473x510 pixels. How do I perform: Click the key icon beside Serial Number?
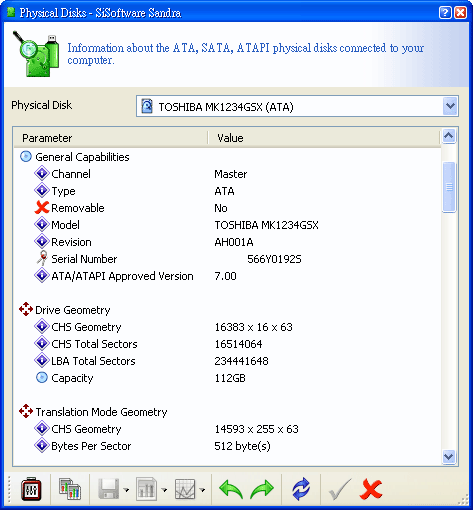click(42, 258)
